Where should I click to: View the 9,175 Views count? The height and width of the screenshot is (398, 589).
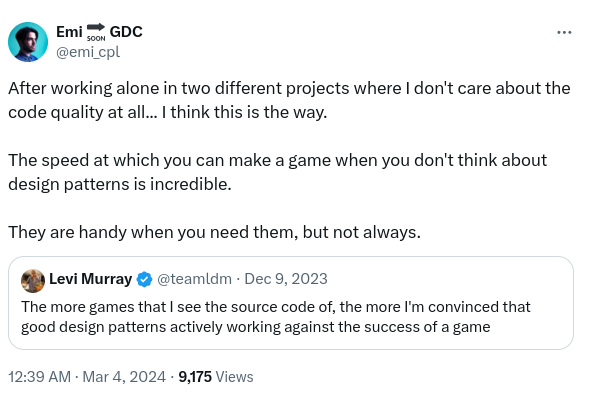[x=216, y=377]
